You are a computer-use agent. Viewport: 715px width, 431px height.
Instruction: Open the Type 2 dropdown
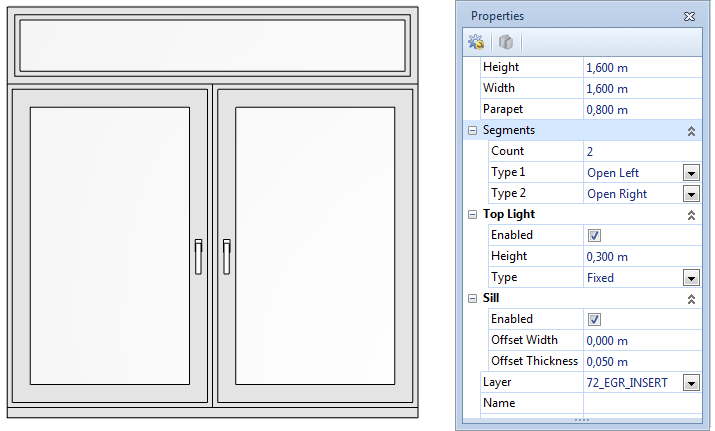690,193
